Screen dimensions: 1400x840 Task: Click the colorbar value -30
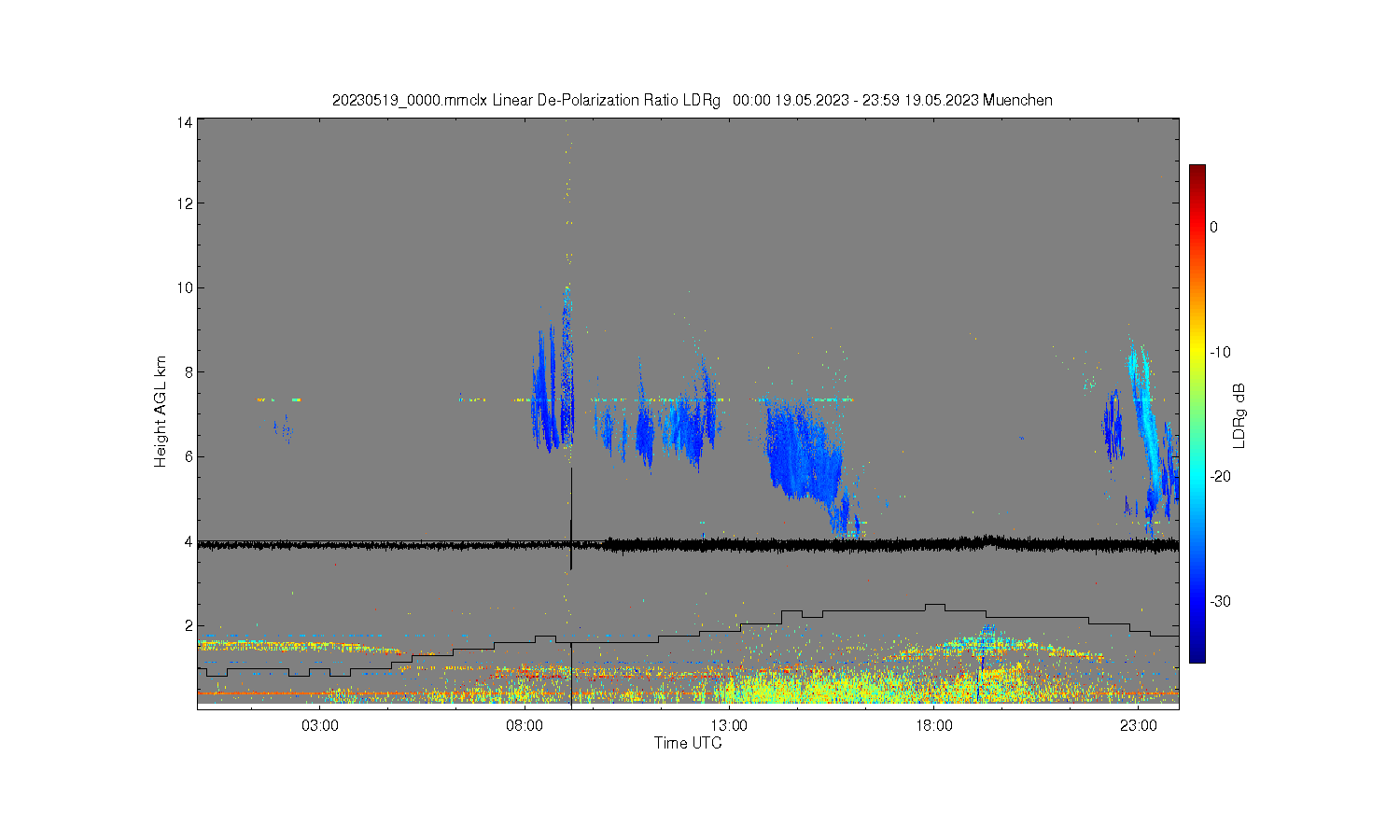1221,601
